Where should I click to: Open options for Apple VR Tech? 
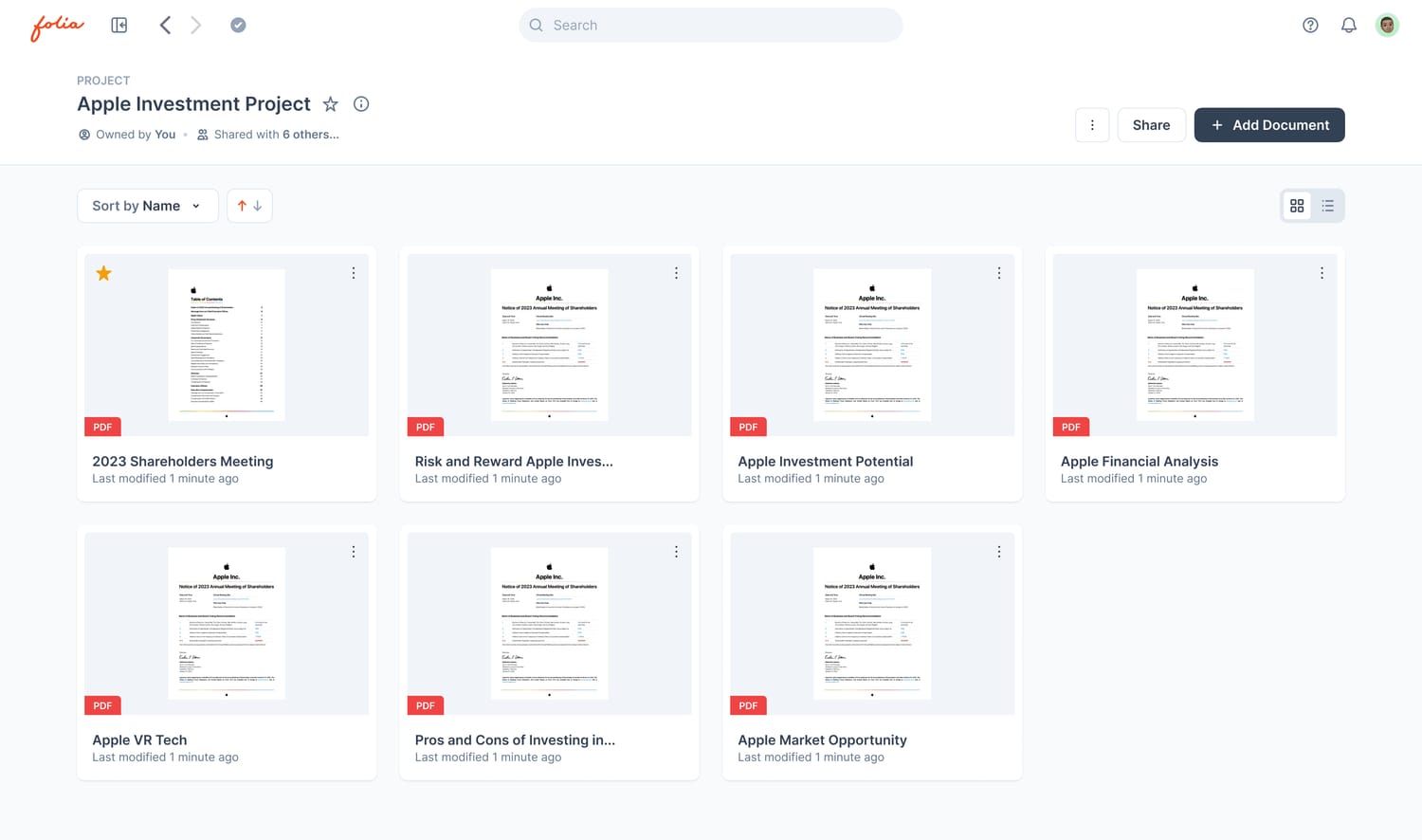[x=354, y=552]
